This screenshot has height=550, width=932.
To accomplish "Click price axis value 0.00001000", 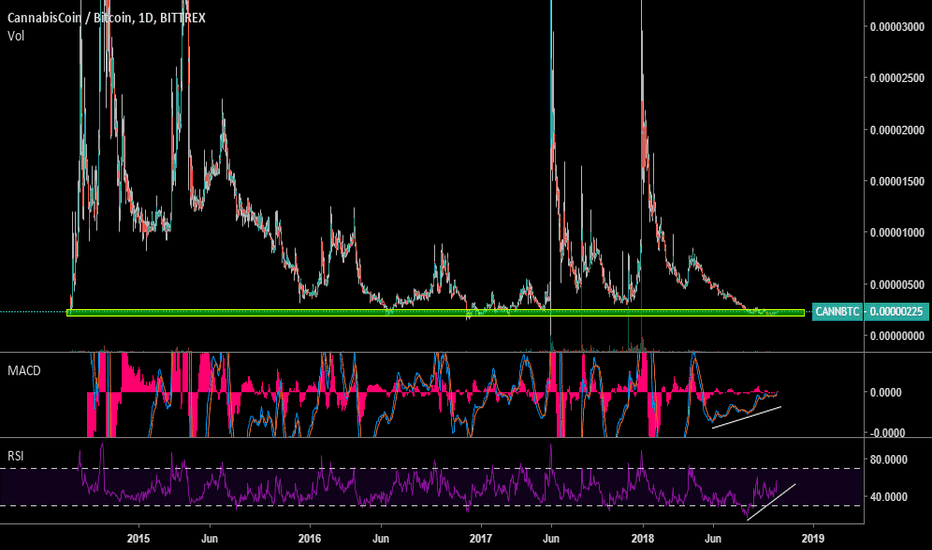I will (897, 232).
